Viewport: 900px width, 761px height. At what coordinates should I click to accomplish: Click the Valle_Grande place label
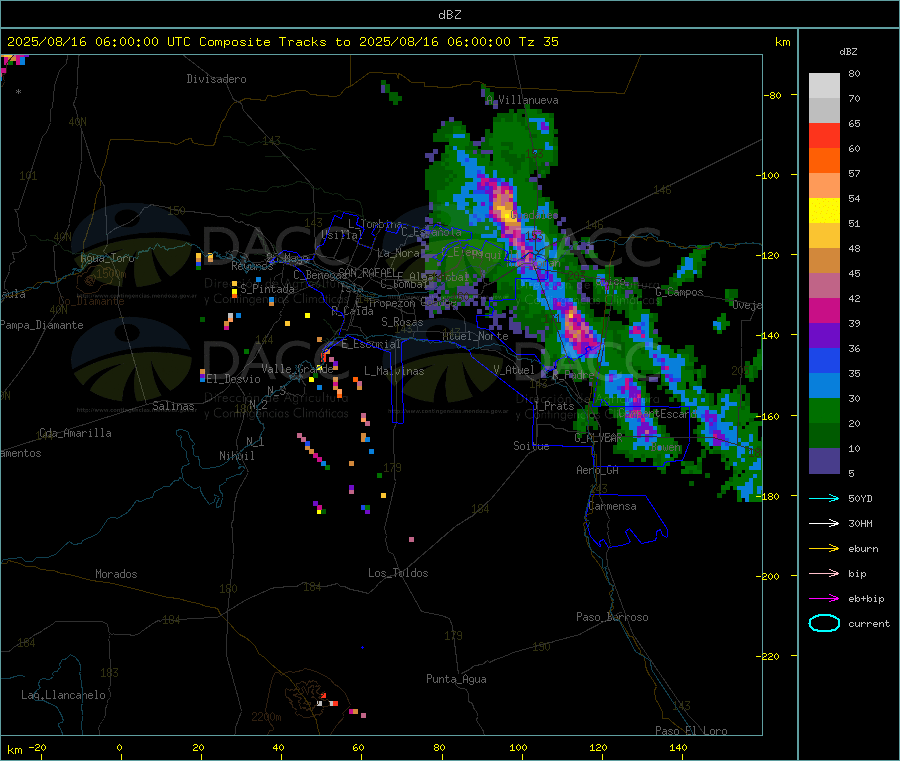(x=297, y=369)
